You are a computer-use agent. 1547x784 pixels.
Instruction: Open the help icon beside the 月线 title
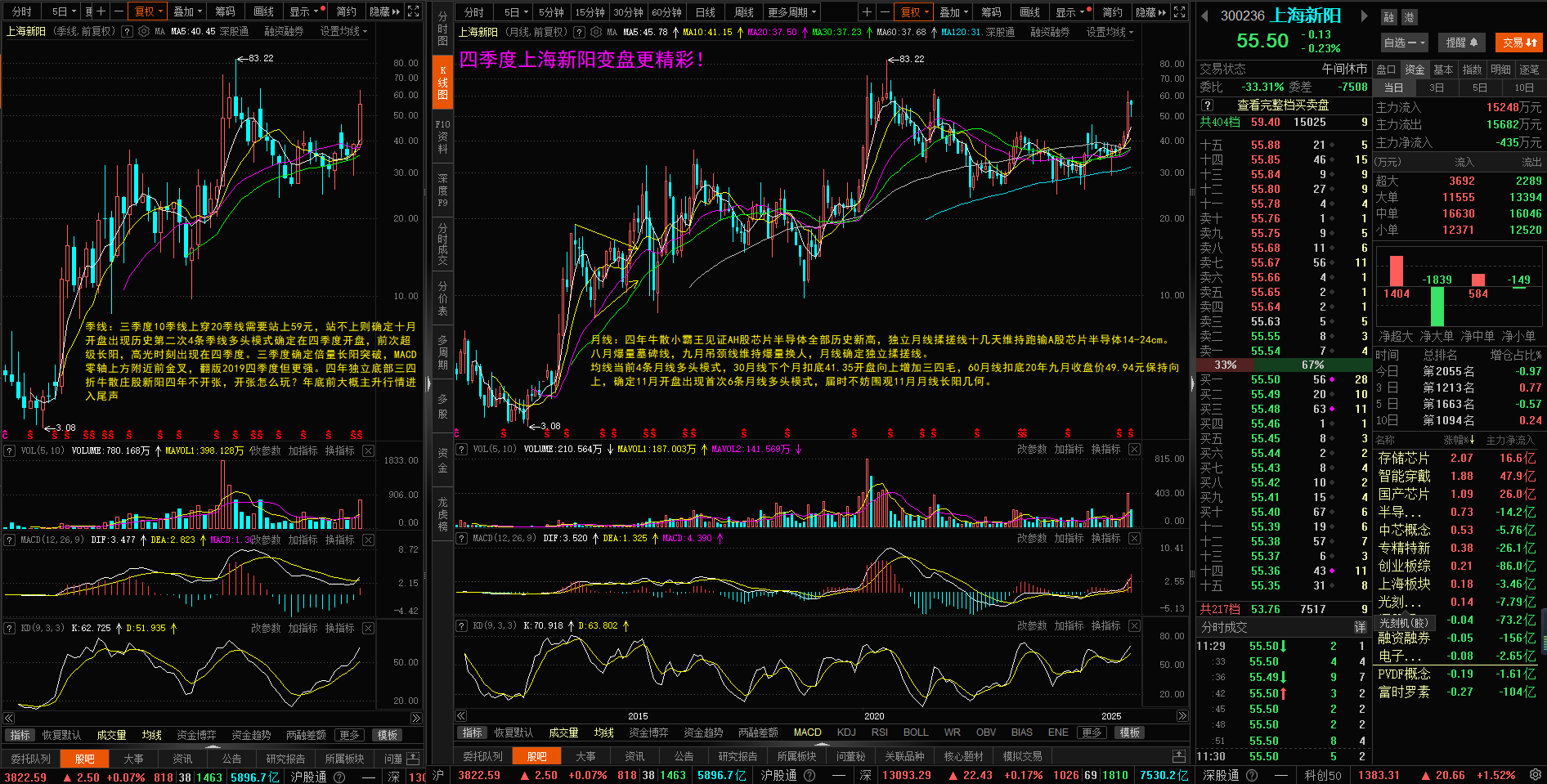579,32
